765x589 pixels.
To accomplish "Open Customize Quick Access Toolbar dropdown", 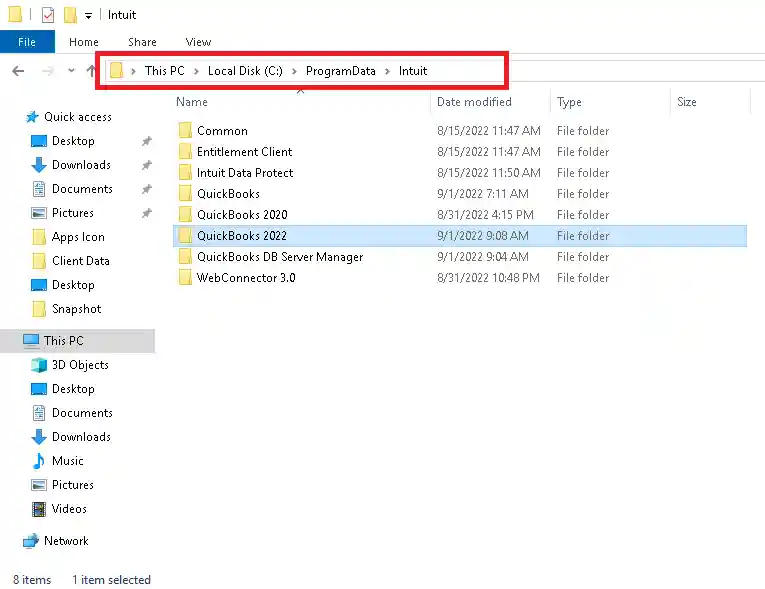I will pyautogui.click(x=88, y=16).
